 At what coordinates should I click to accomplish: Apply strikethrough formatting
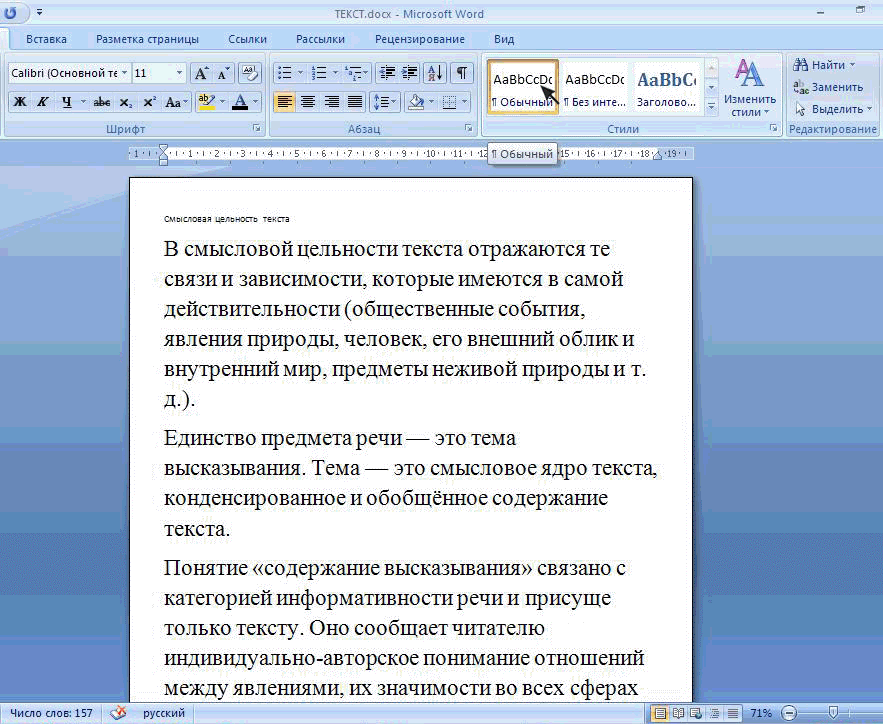(101, 102)
